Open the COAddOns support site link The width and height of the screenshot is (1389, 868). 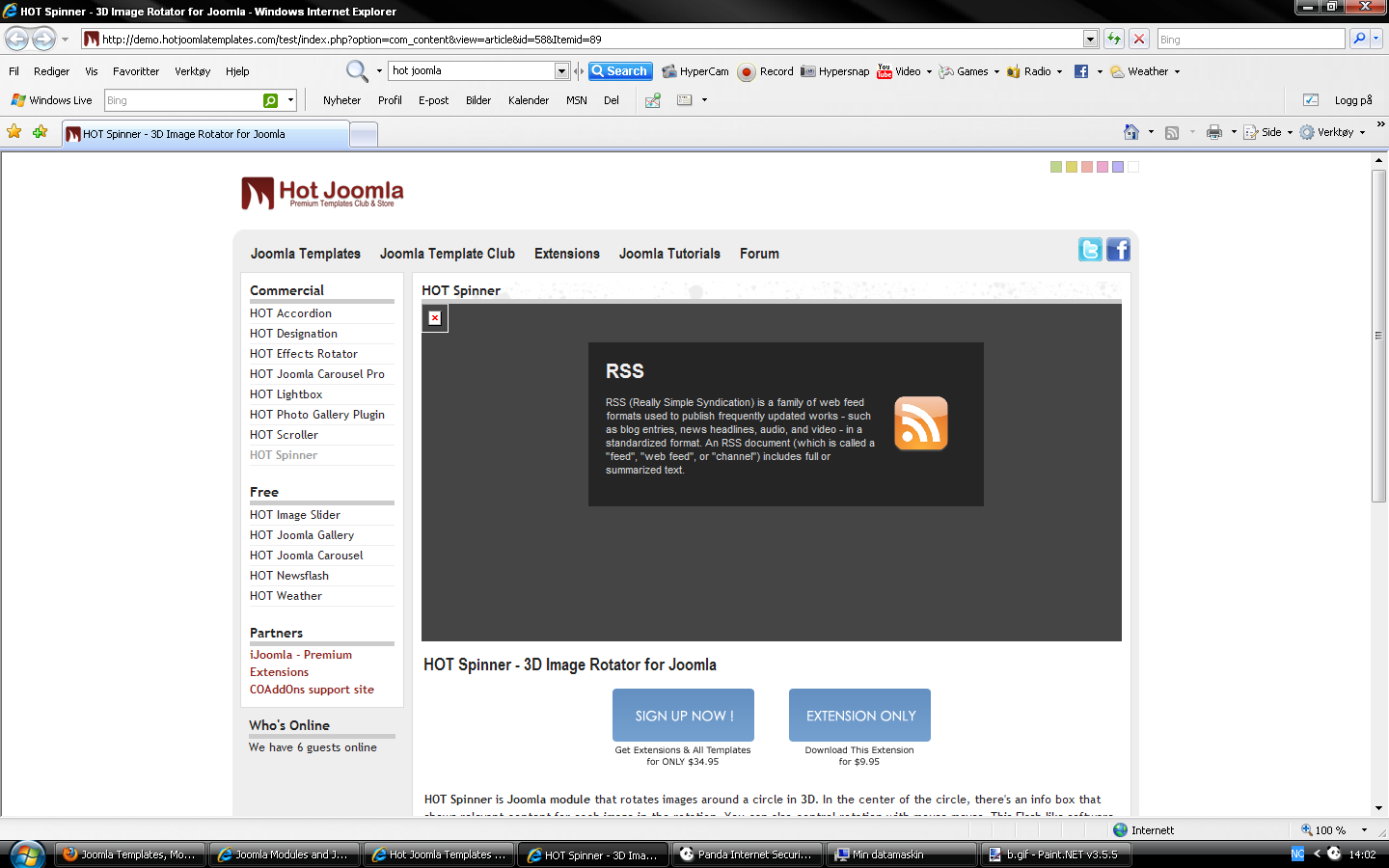pos(312,690)
